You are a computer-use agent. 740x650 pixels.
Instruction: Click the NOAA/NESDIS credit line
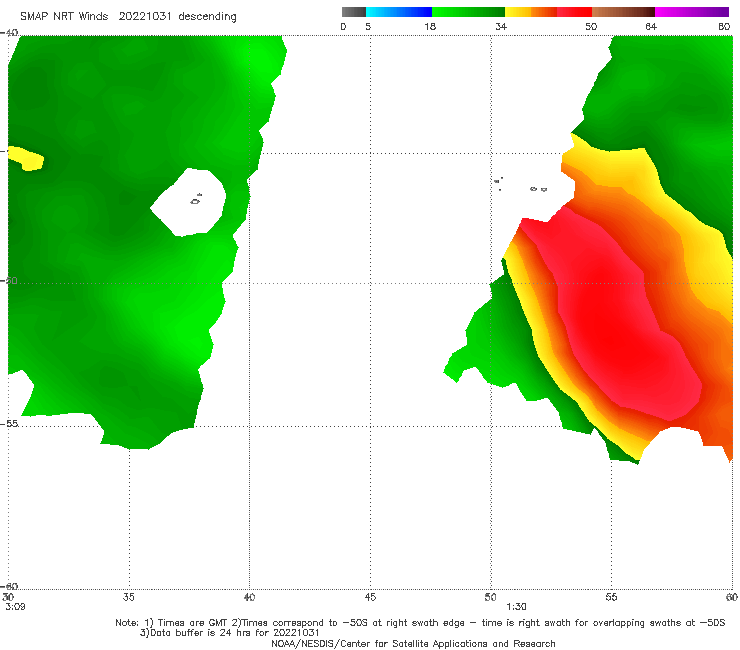pyautogui.click(x=413, y=644)
